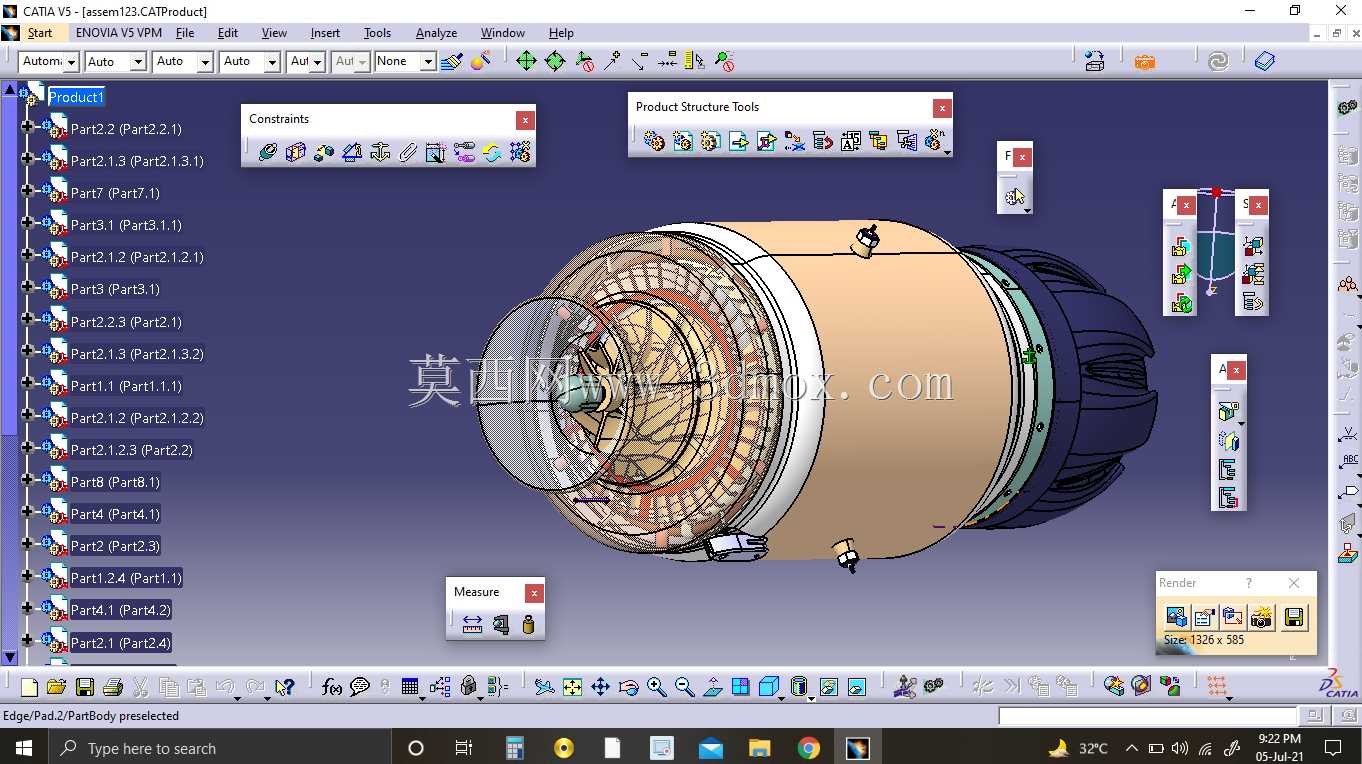Click the Save render floppy icon in Render panel
The height and width of the screenshot is (764, 1362).
click(x=1294, y=617)
